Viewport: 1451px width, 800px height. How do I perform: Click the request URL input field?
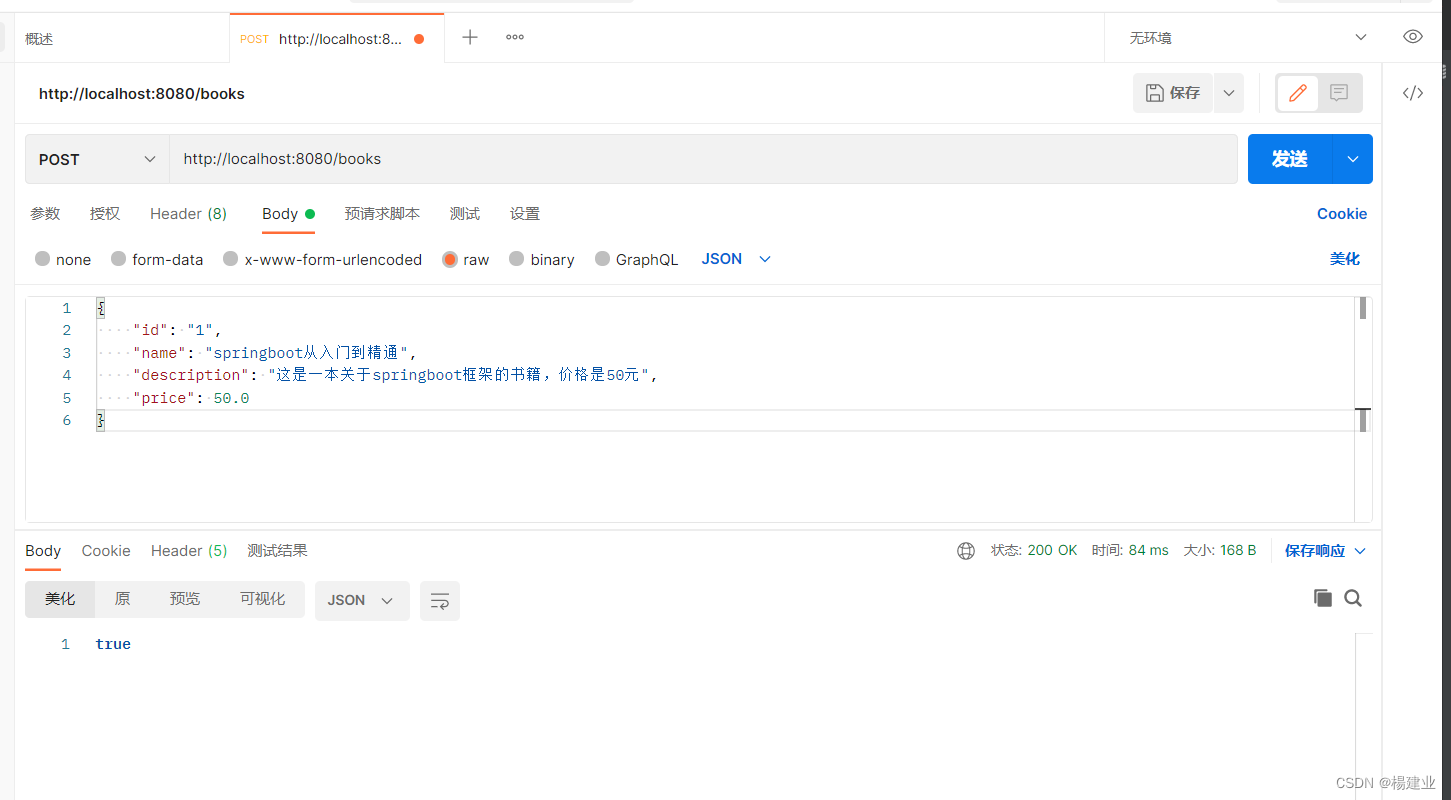(600, 159)
